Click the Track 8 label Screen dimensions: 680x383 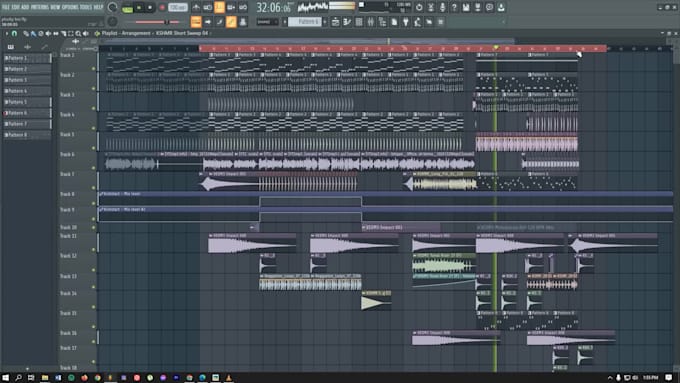tap(67, 194)
